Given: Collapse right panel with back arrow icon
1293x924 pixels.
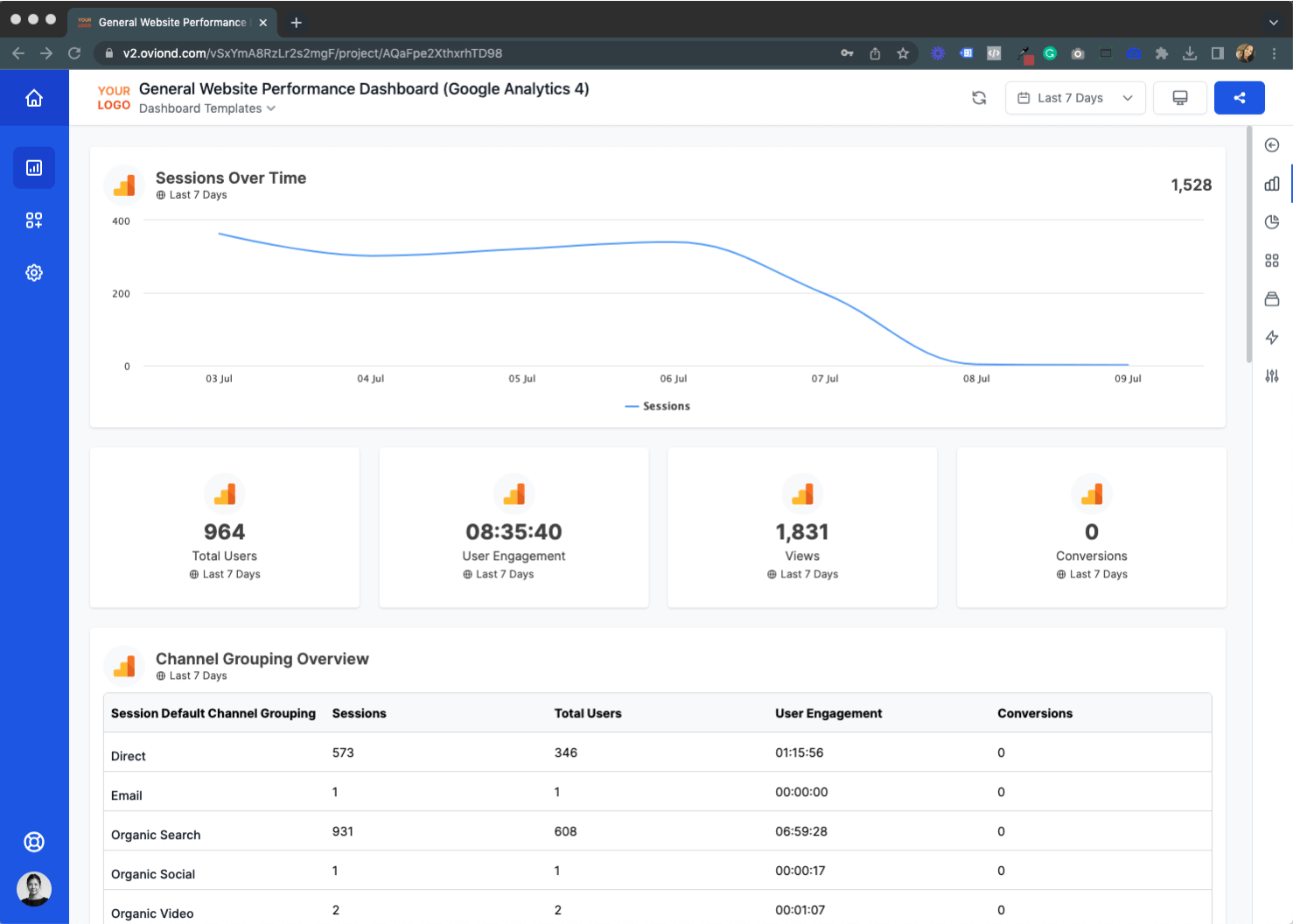Looking at the screenshot, I should click(1271, 145).
